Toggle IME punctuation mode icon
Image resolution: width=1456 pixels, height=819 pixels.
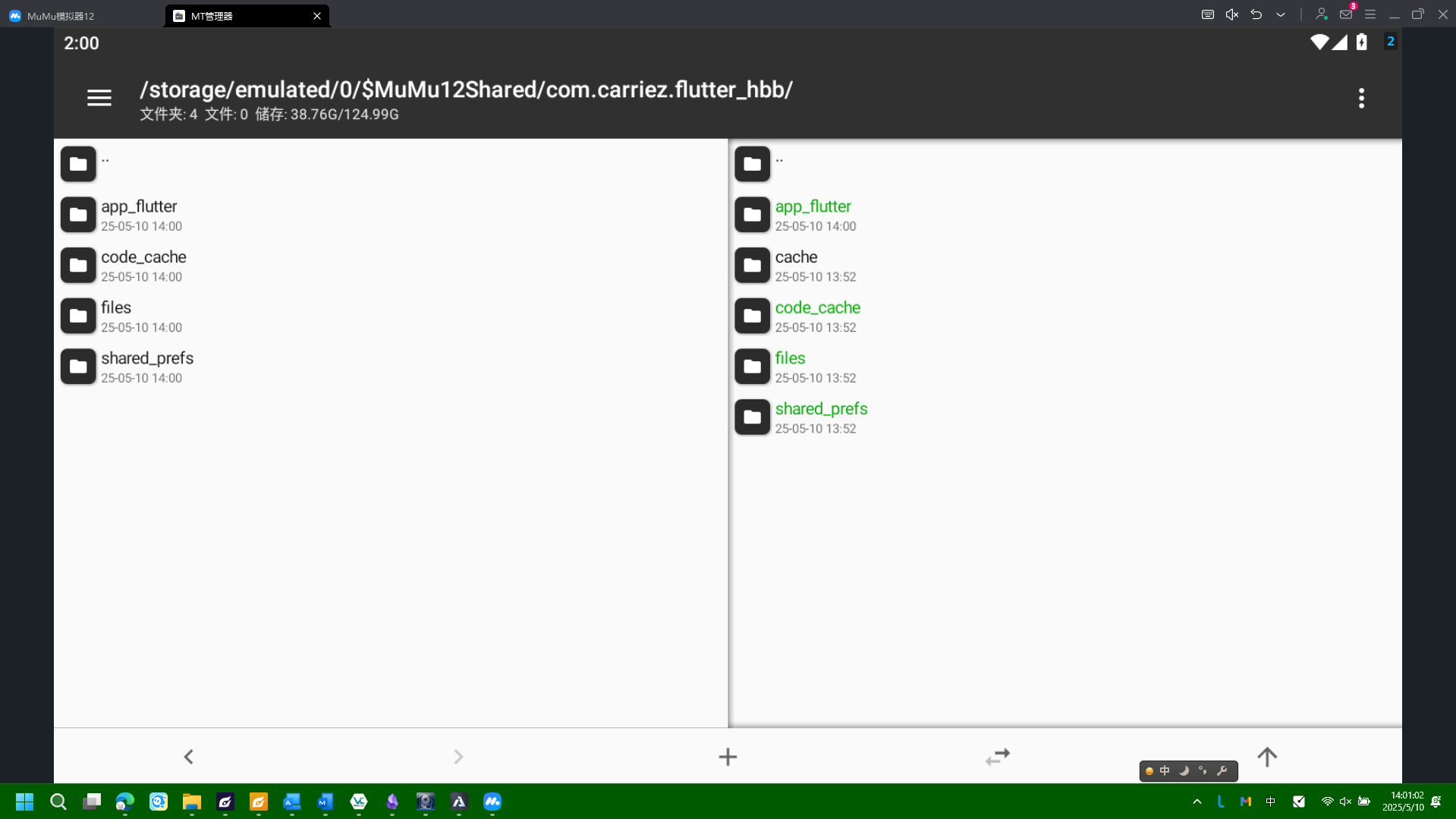pos(1203,771)
